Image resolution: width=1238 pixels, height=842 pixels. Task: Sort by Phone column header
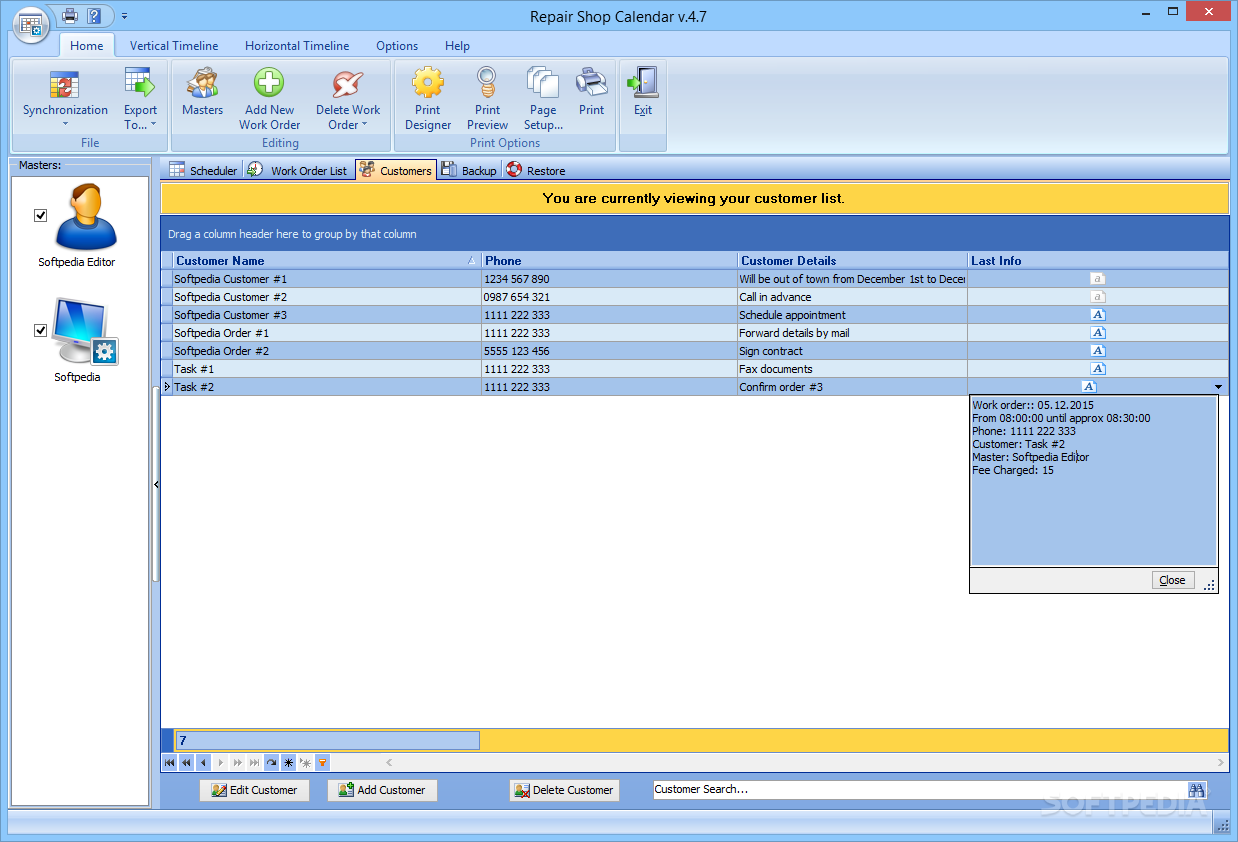[x=609, y=261]
